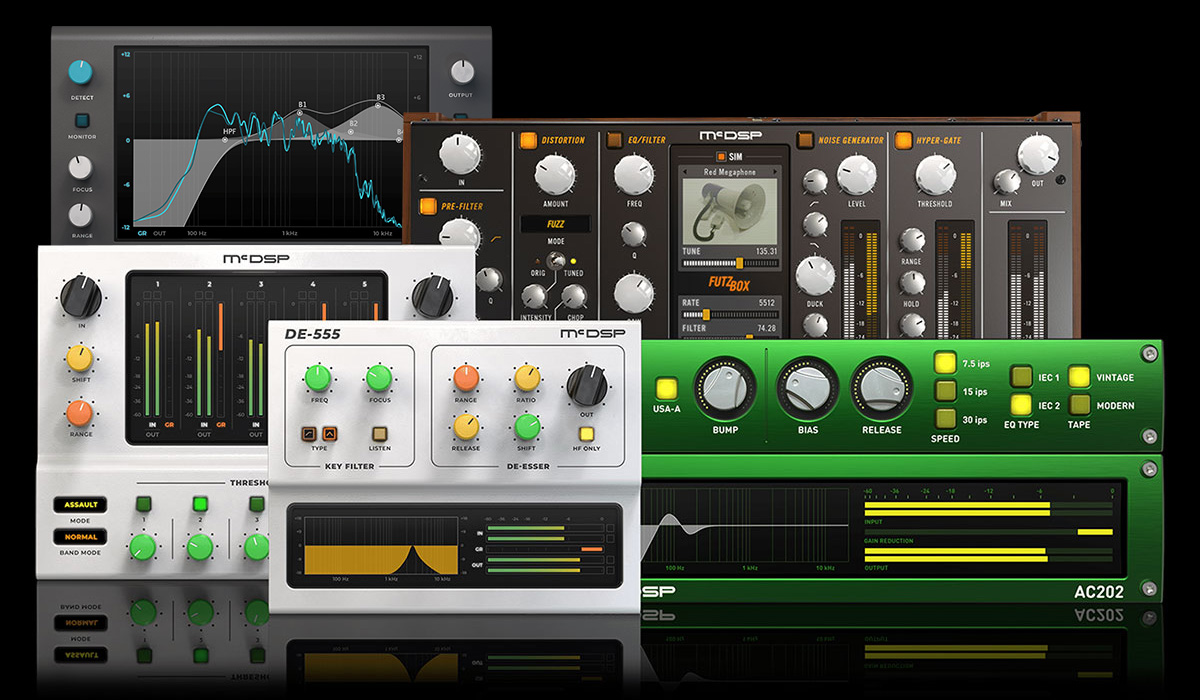Toggle the Pre-Filter section on FutzBox

tap(428, 207)
